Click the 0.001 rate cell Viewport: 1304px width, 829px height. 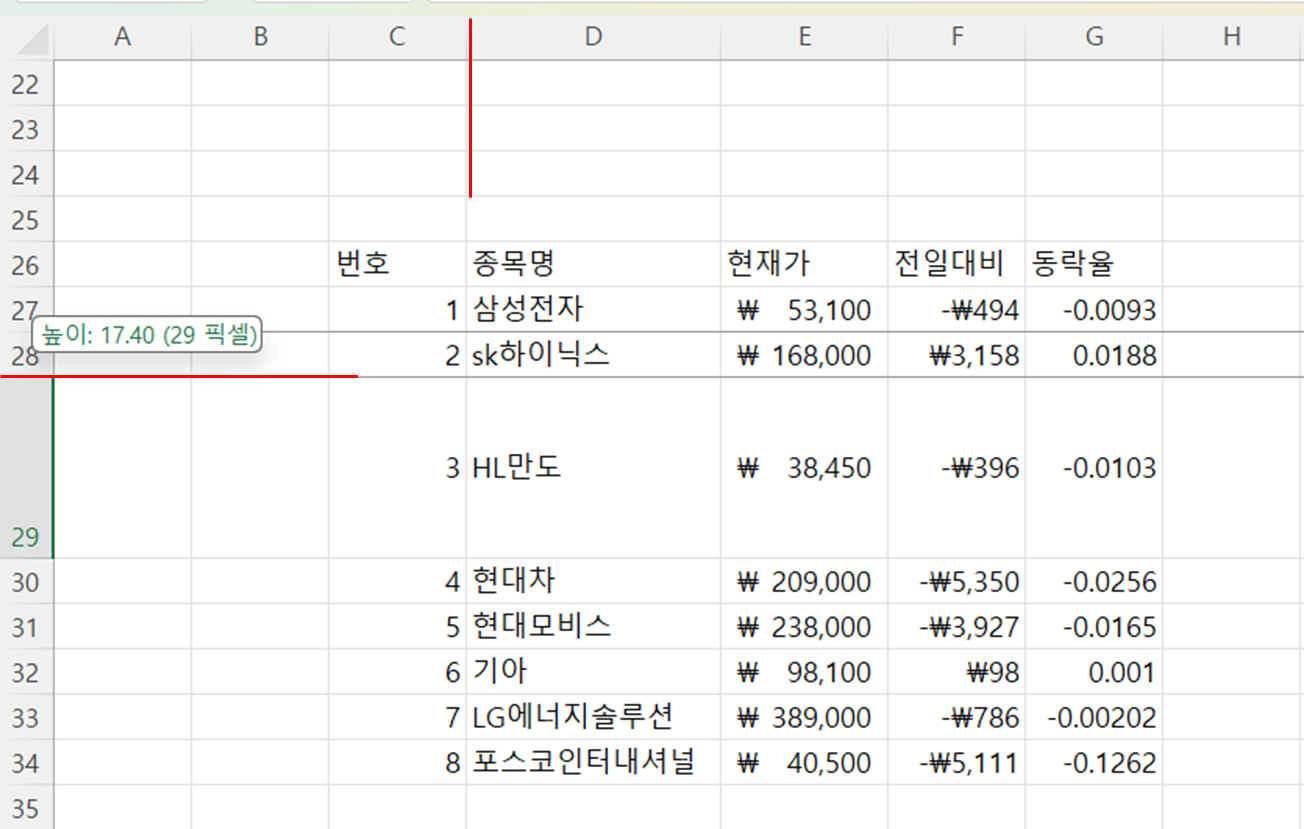pos(1094,671)
